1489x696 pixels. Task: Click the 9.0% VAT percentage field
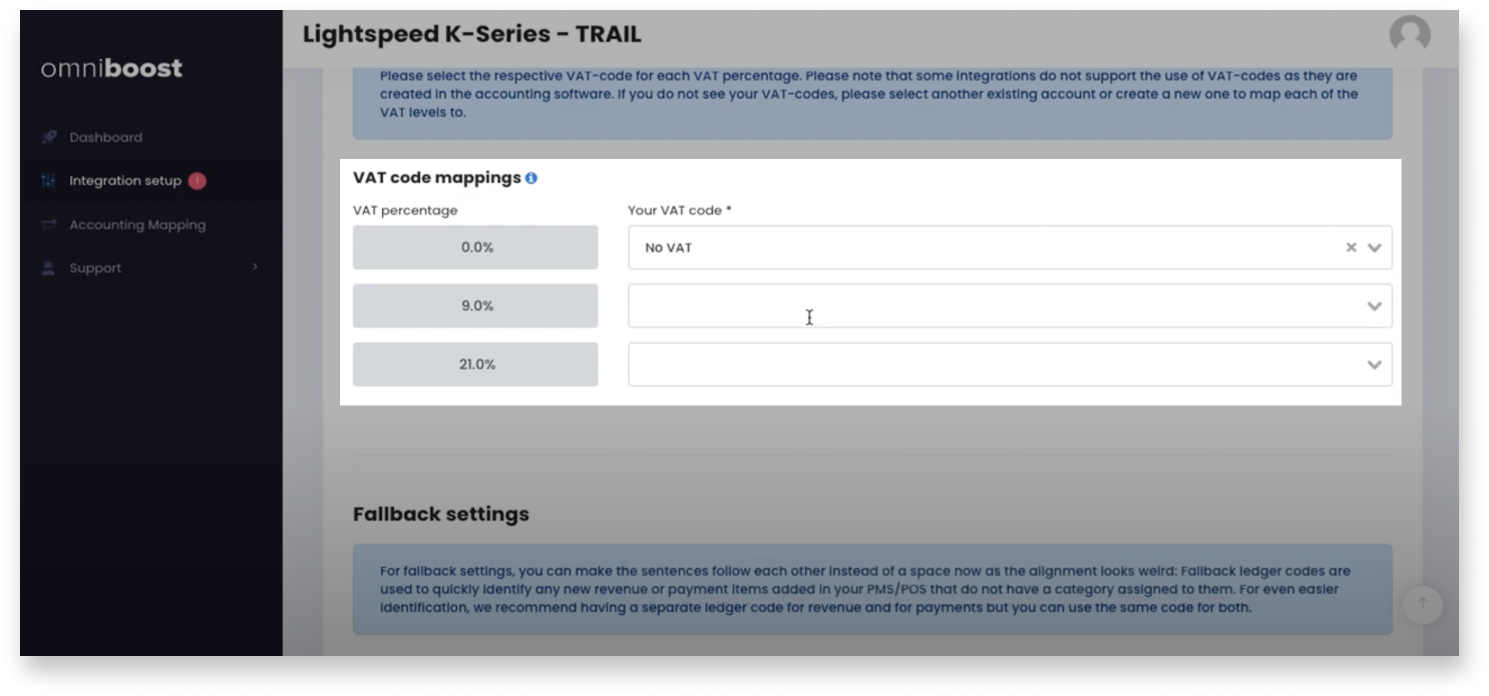475,306
